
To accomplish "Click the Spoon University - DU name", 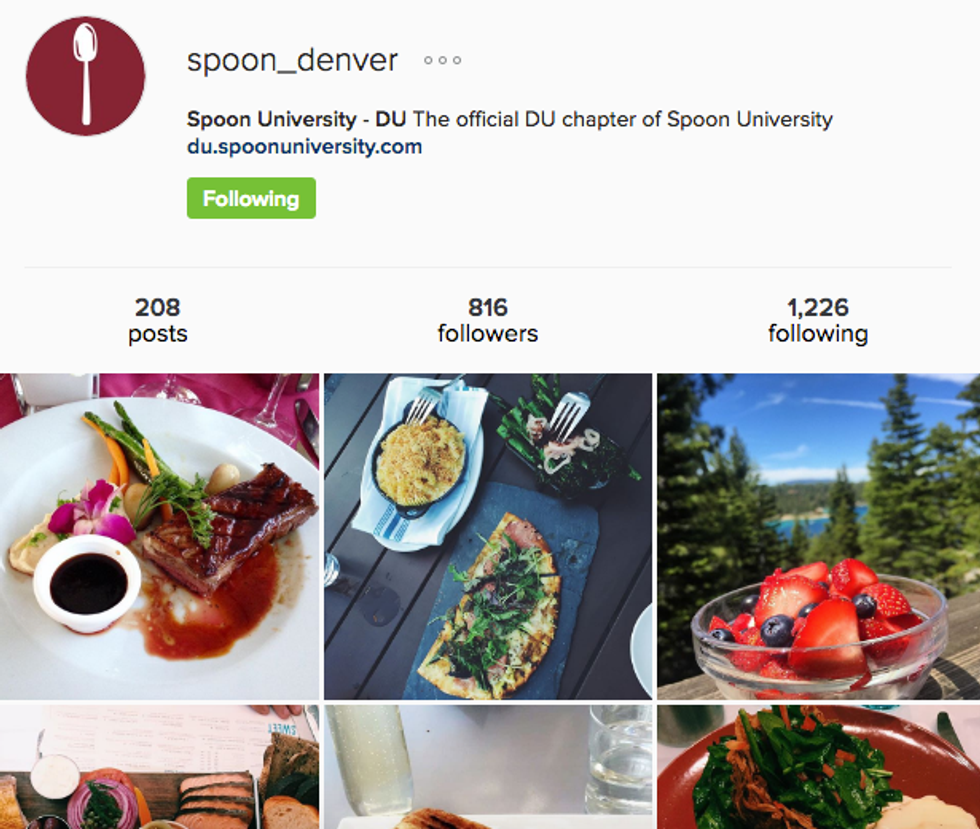I will point(296,119).
